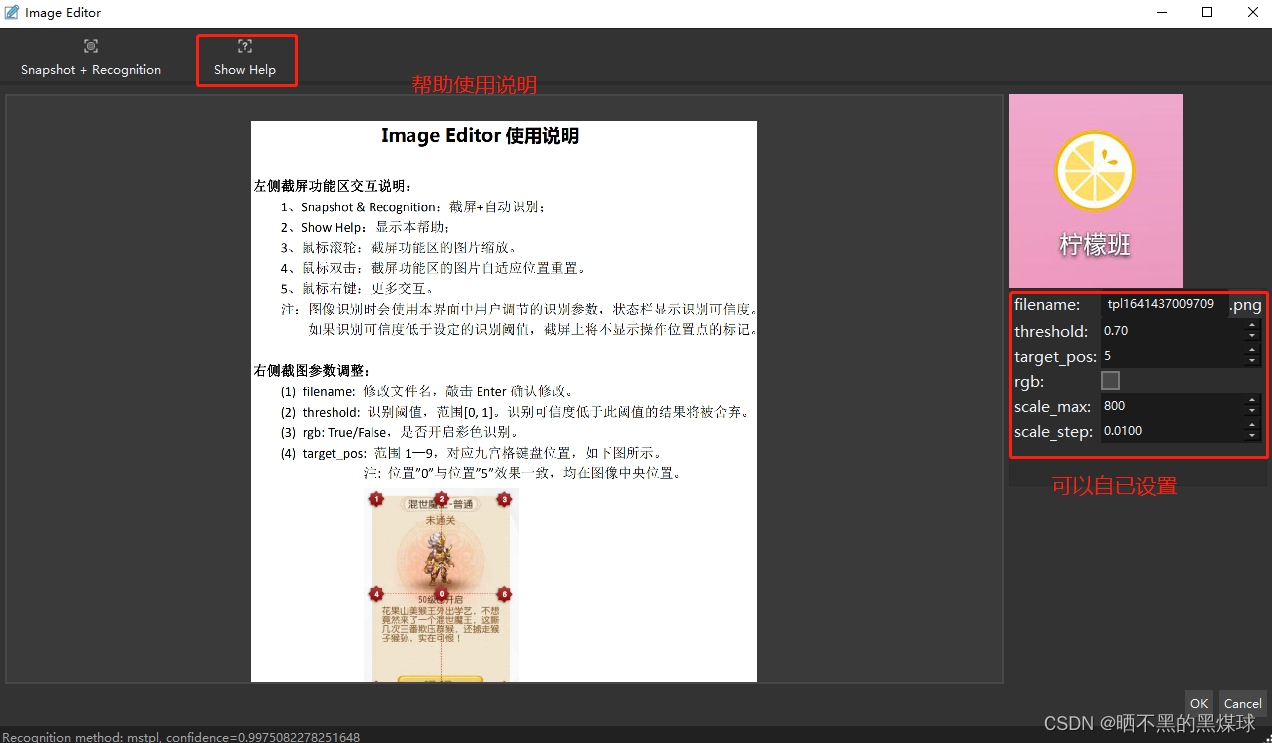1272x743 pixels.
Task: Click the filename input field
Action: pos(1164,304)
